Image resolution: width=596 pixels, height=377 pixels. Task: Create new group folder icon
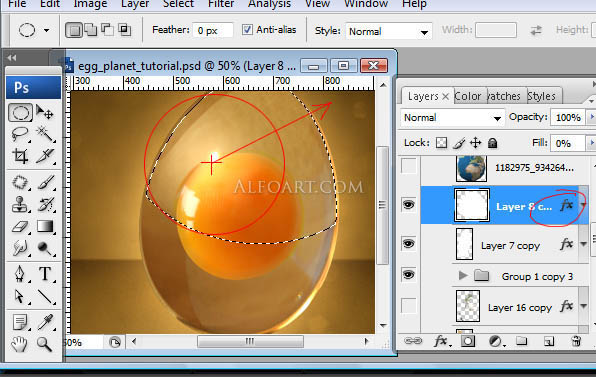pyautogui.click(x=522, y=341)
